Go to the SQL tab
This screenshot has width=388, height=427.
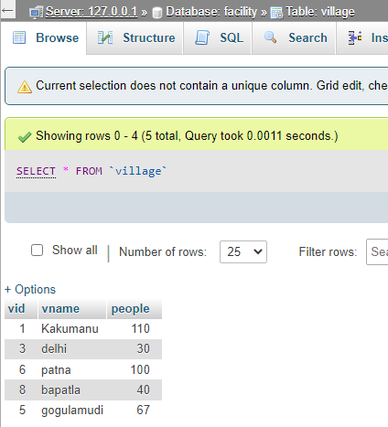218,38
